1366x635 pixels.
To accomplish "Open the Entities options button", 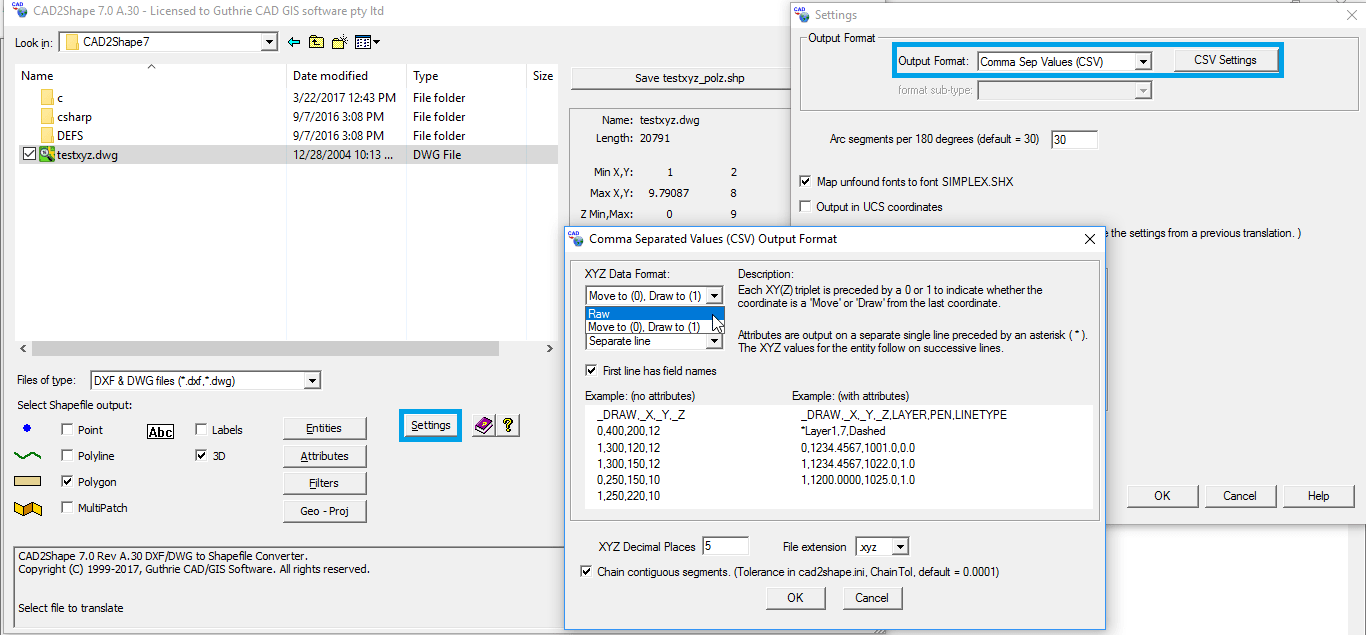I will coord(324,428).
